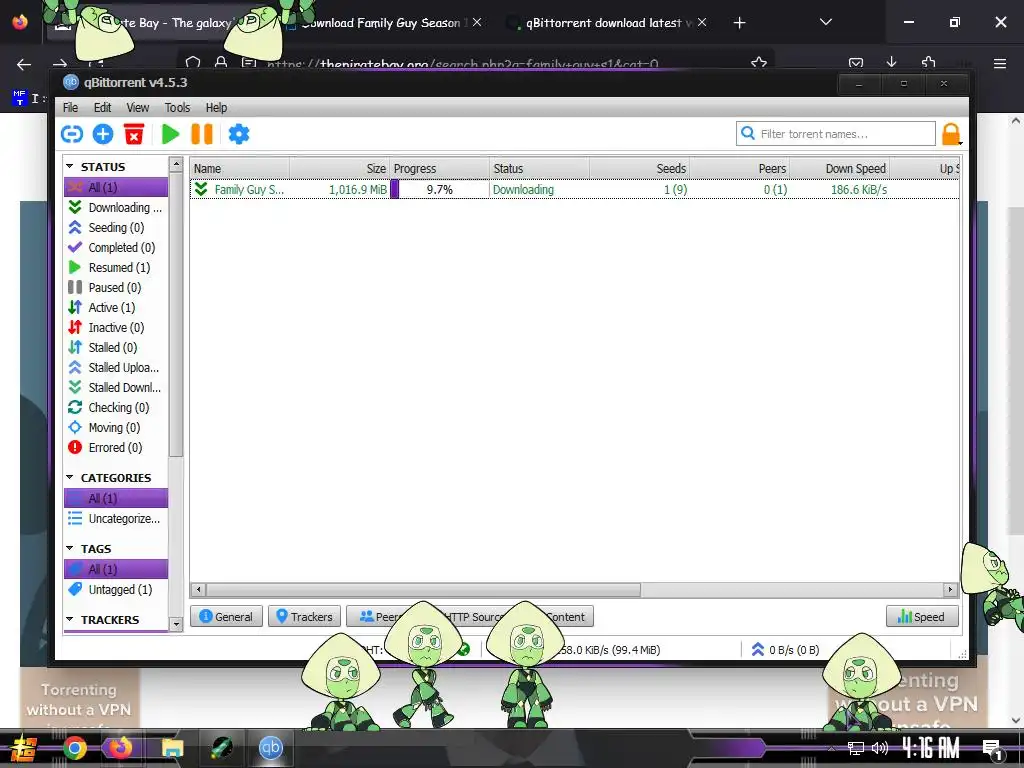Open the Edit menu

(x=103, y=108)
